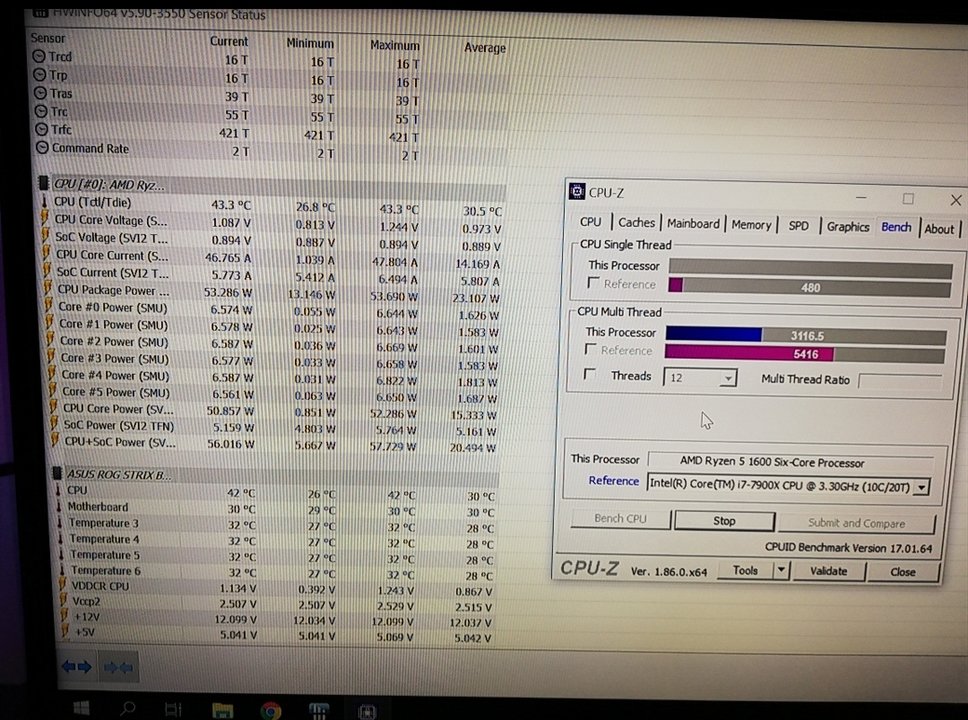968x720 pixels.
Task: Click the CPU-Z Close button
Action: point(903,573)
